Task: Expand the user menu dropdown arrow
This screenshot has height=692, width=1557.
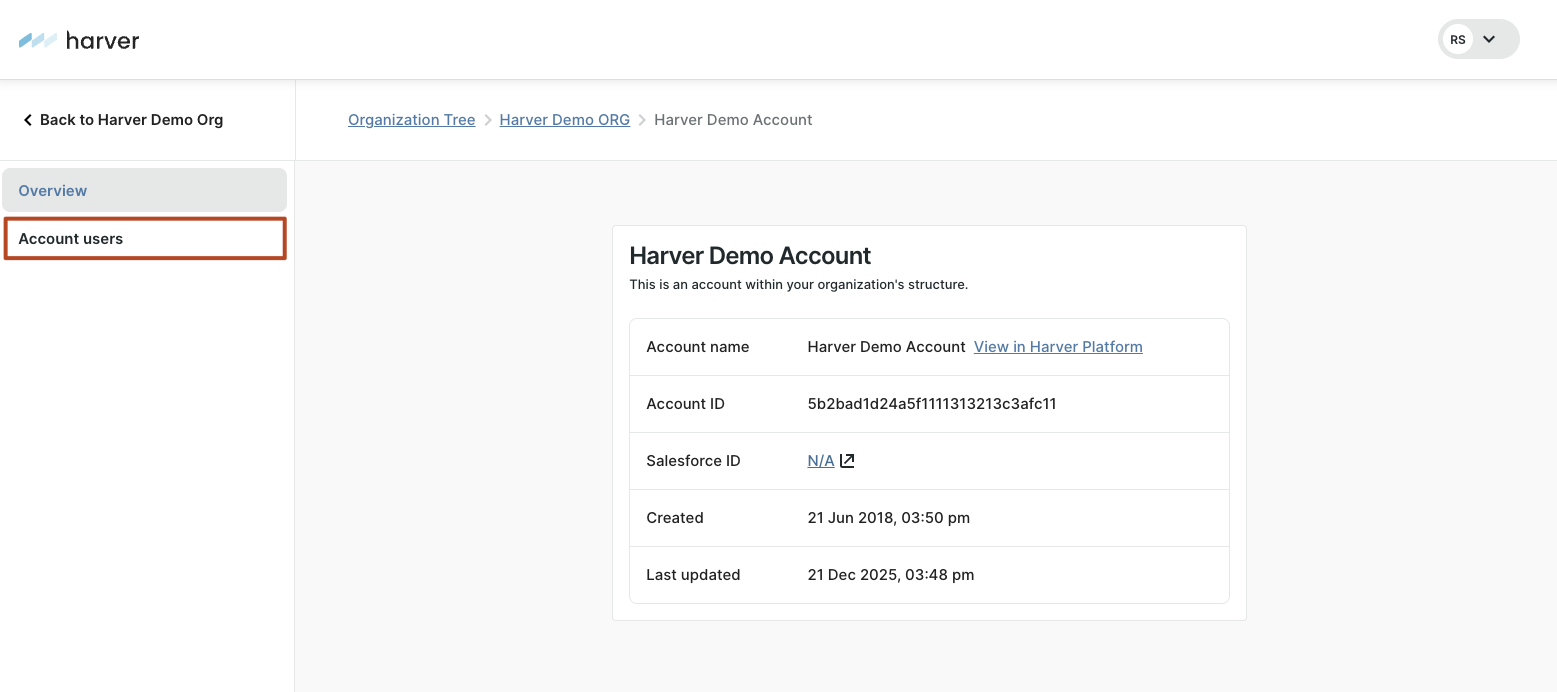Action: coord(1489,40)
